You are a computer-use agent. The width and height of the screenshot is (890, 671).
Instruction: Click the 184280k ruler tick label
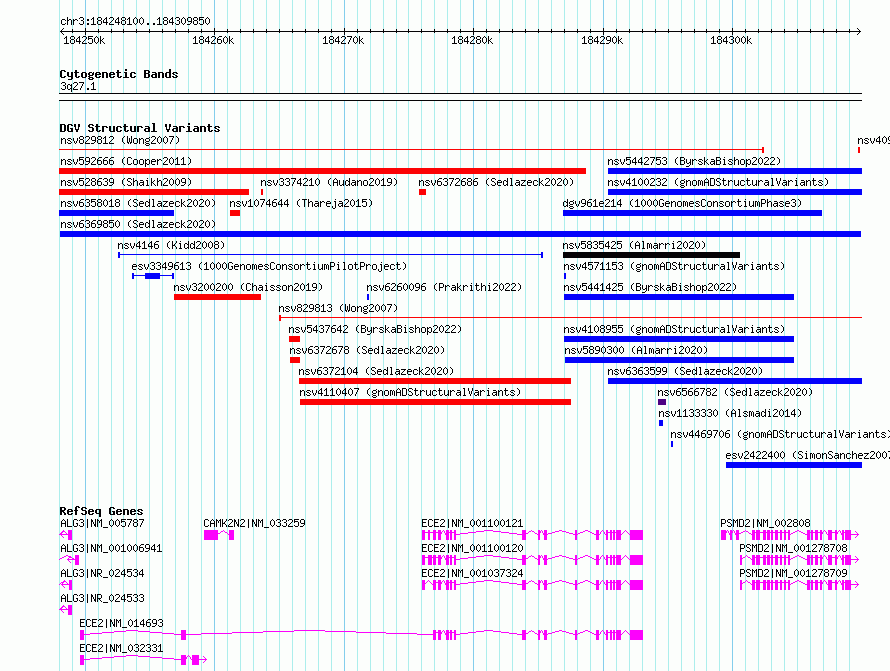pos(472,41)
